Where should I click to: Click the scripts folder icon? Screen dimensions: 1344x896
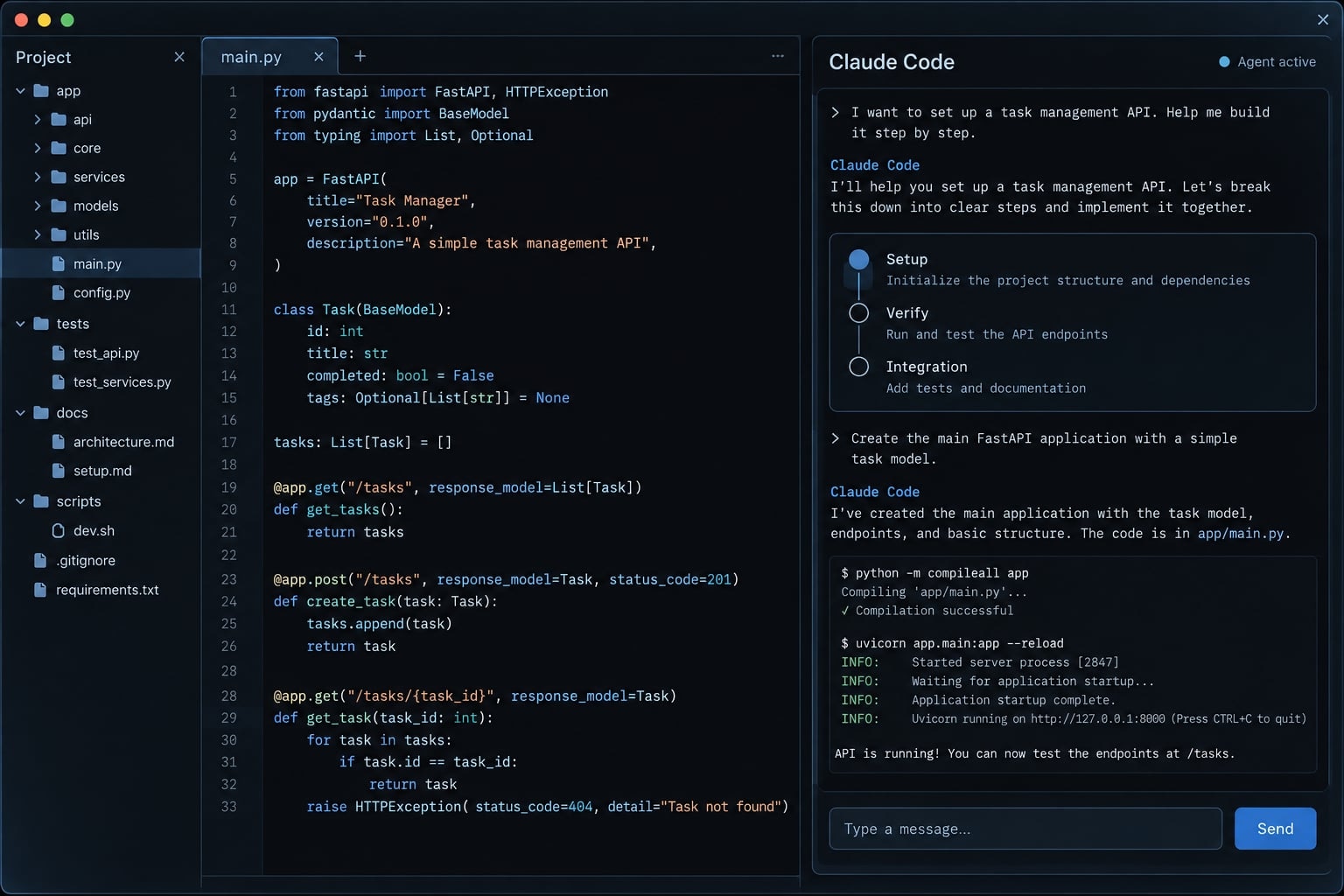coord(41,501)
